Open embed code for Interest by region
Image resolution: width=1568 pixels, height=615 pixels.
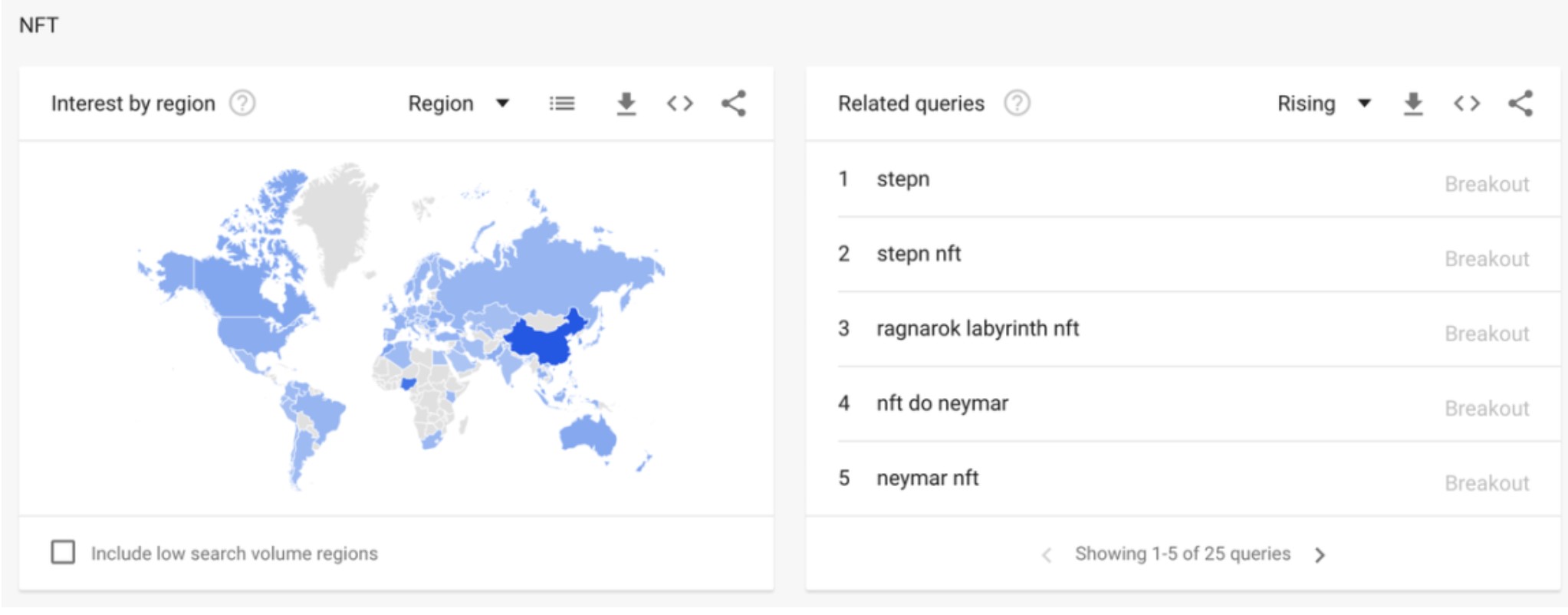pos(680,104)
